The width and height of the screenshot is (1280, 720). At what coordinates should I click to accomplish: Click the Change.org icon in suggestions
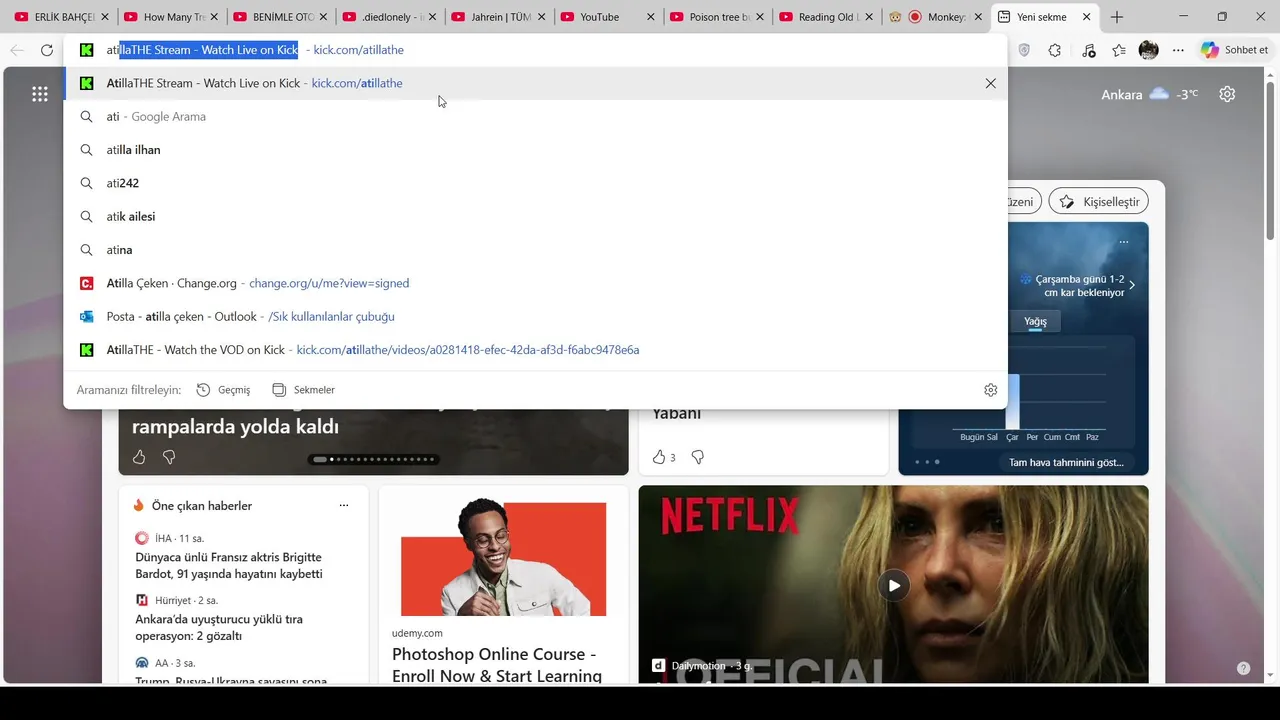[87, 283]
